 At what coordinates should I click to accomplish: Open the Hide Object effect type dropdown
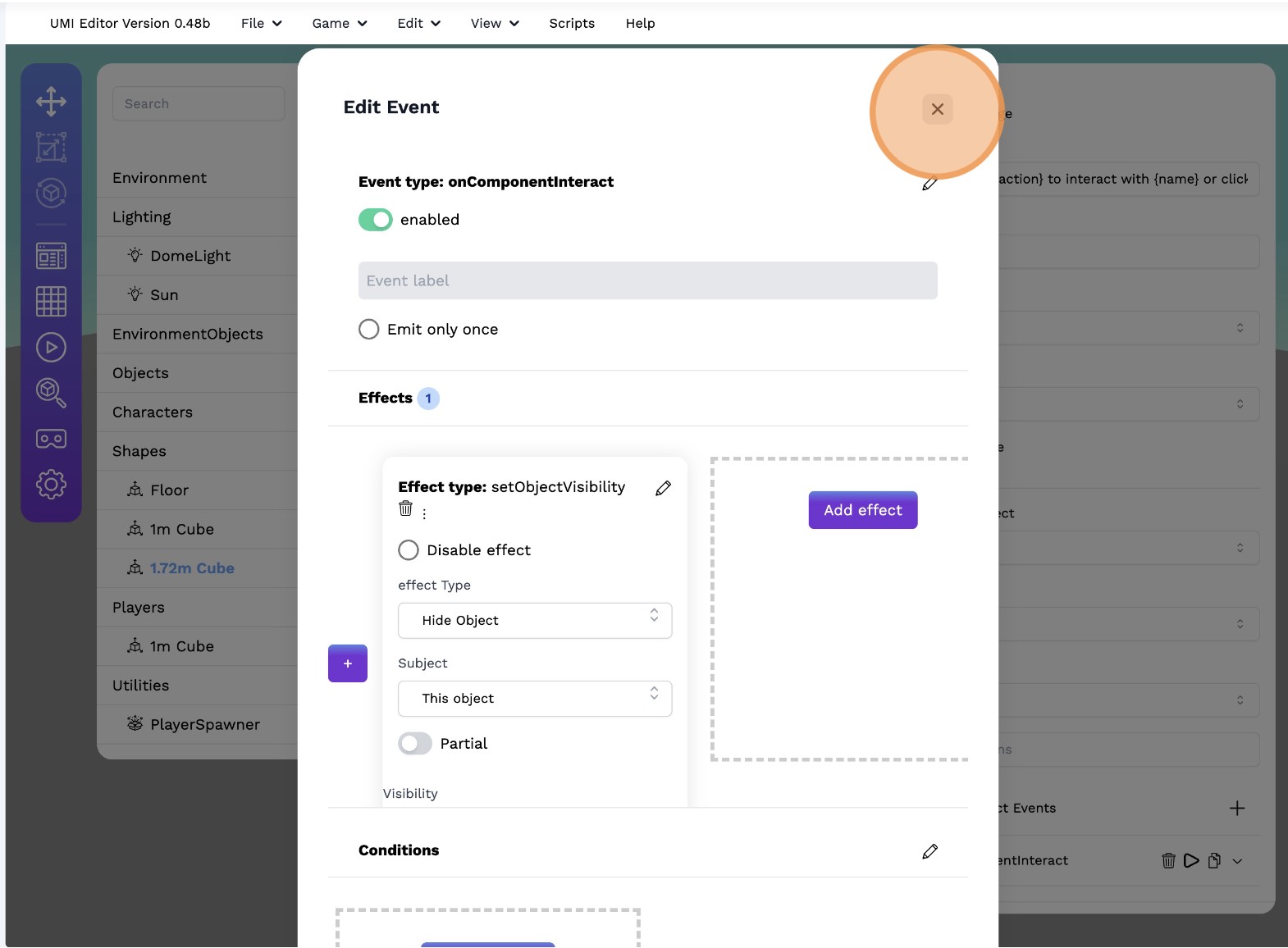coord(535,621)
